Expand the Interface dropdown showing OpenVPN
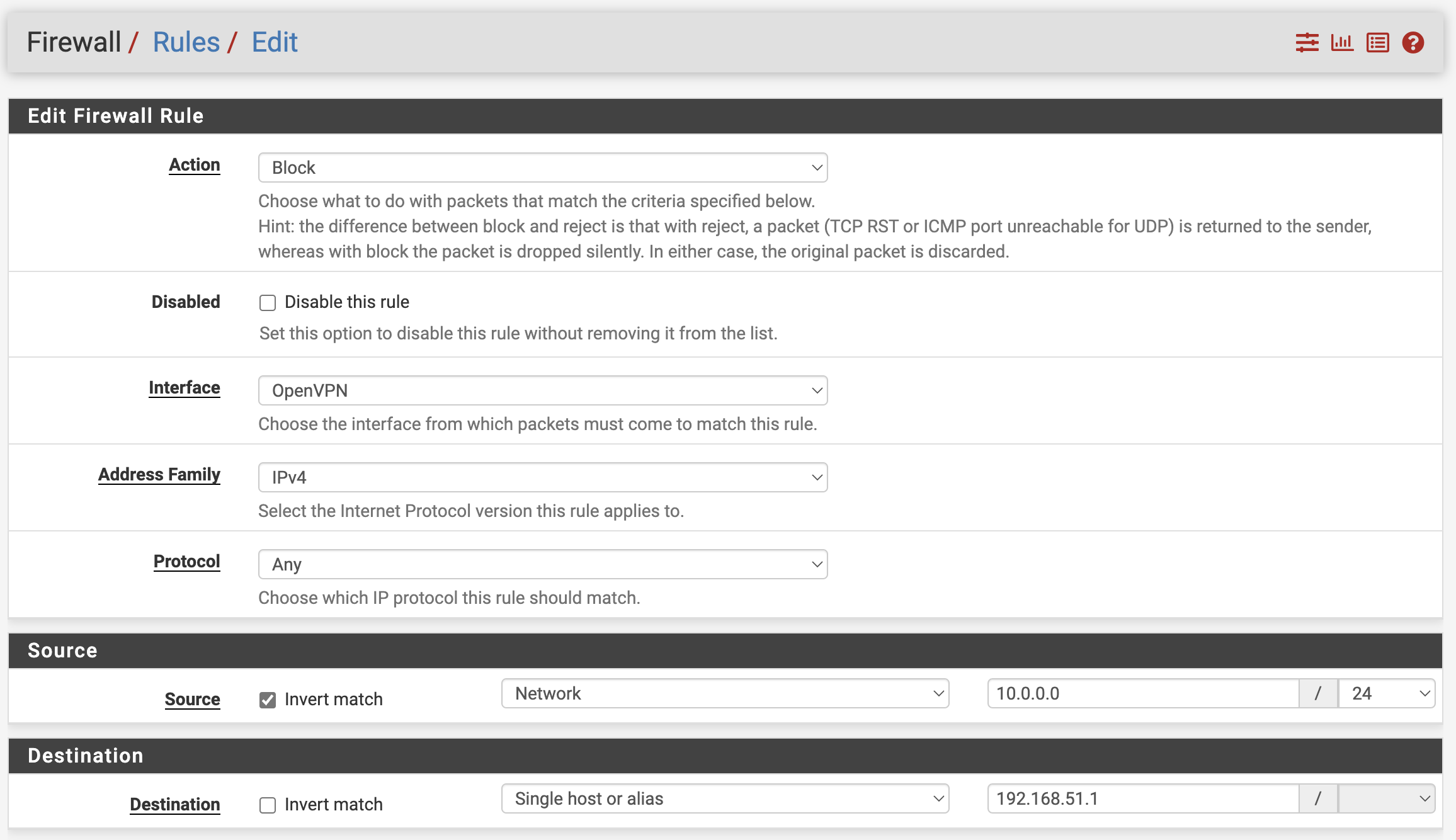This screenshot has height=840, width=1456. tap(542, 390)
